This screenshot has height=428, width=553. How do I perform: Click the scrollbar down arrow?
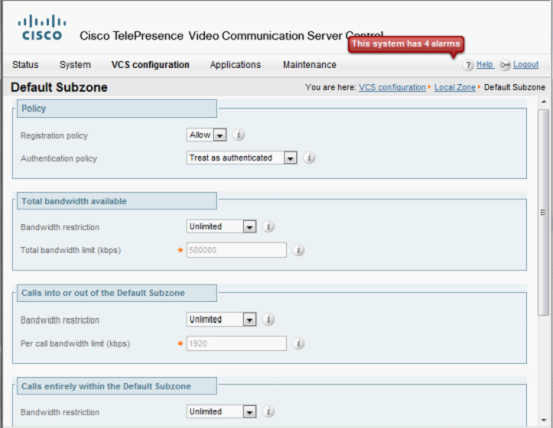pyautogui.click(x=543, y=420)
